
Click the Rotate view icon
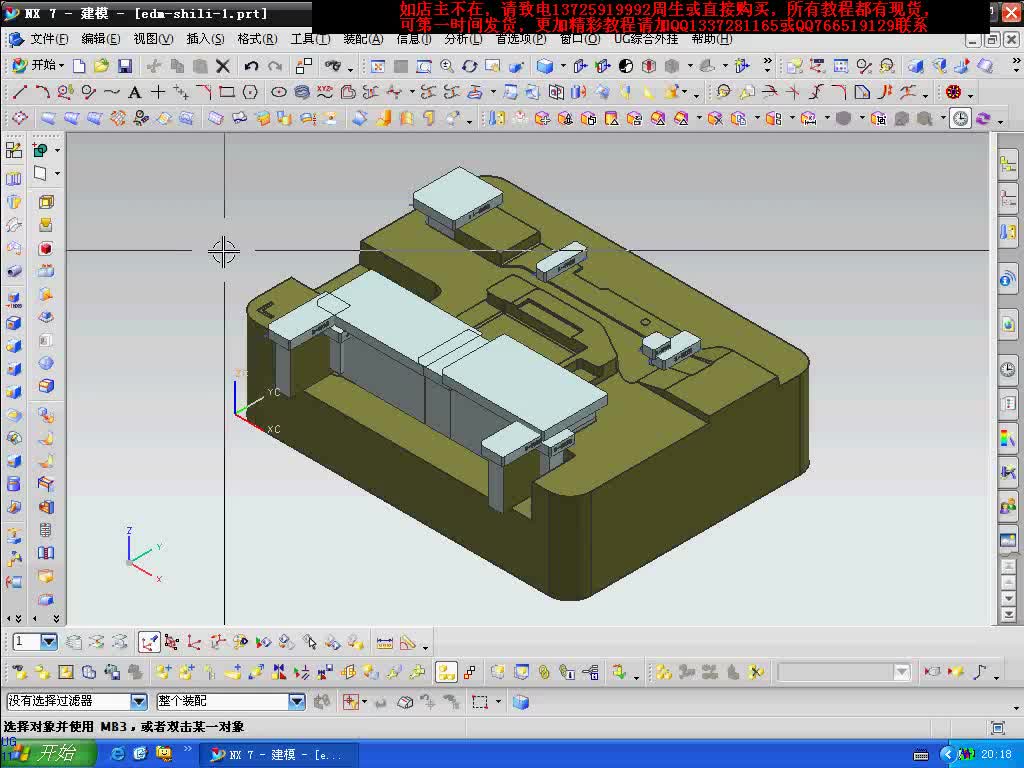(x=470, y=66)
